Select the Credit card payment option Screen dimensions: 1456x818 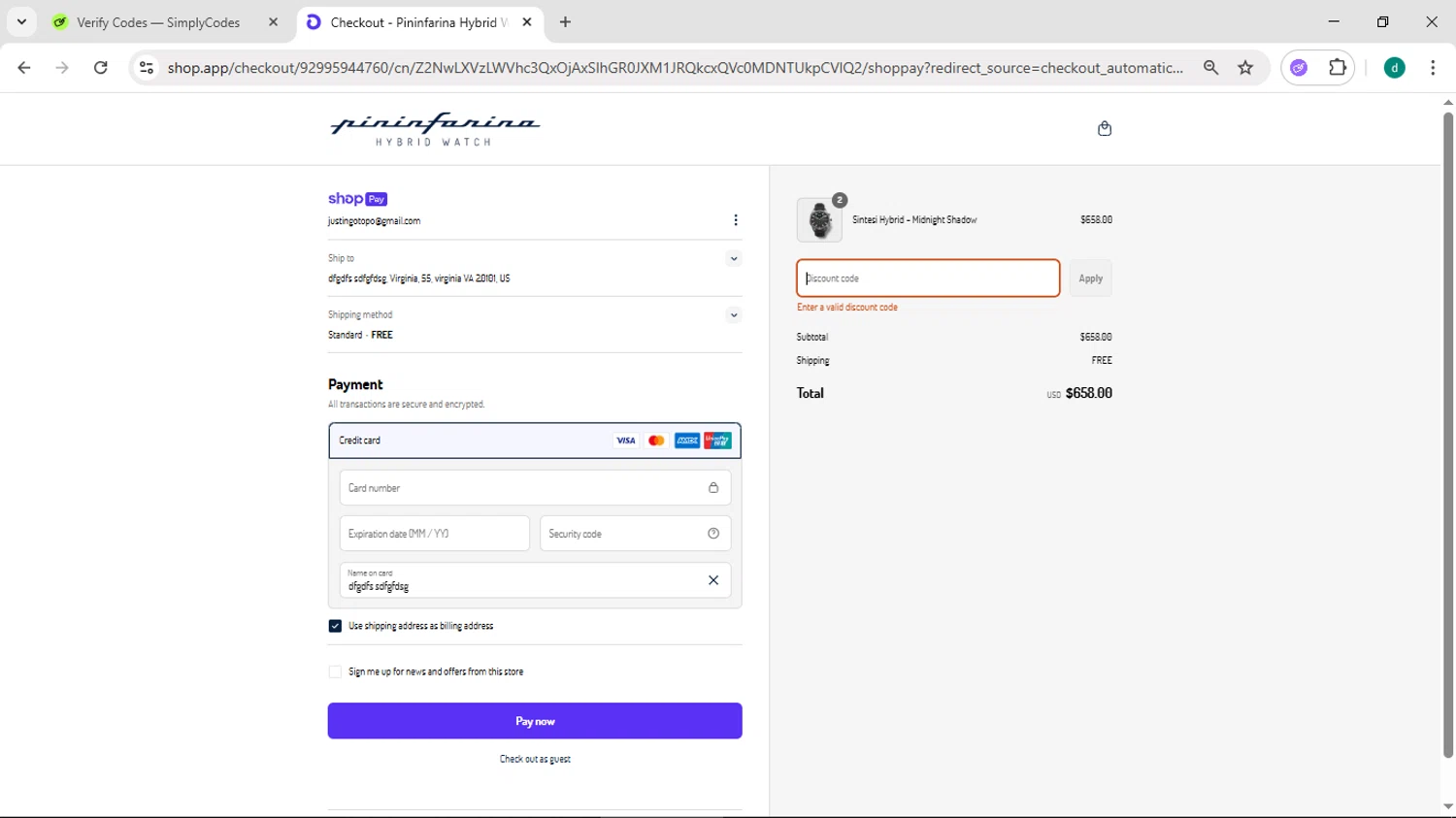pos(535,441)
